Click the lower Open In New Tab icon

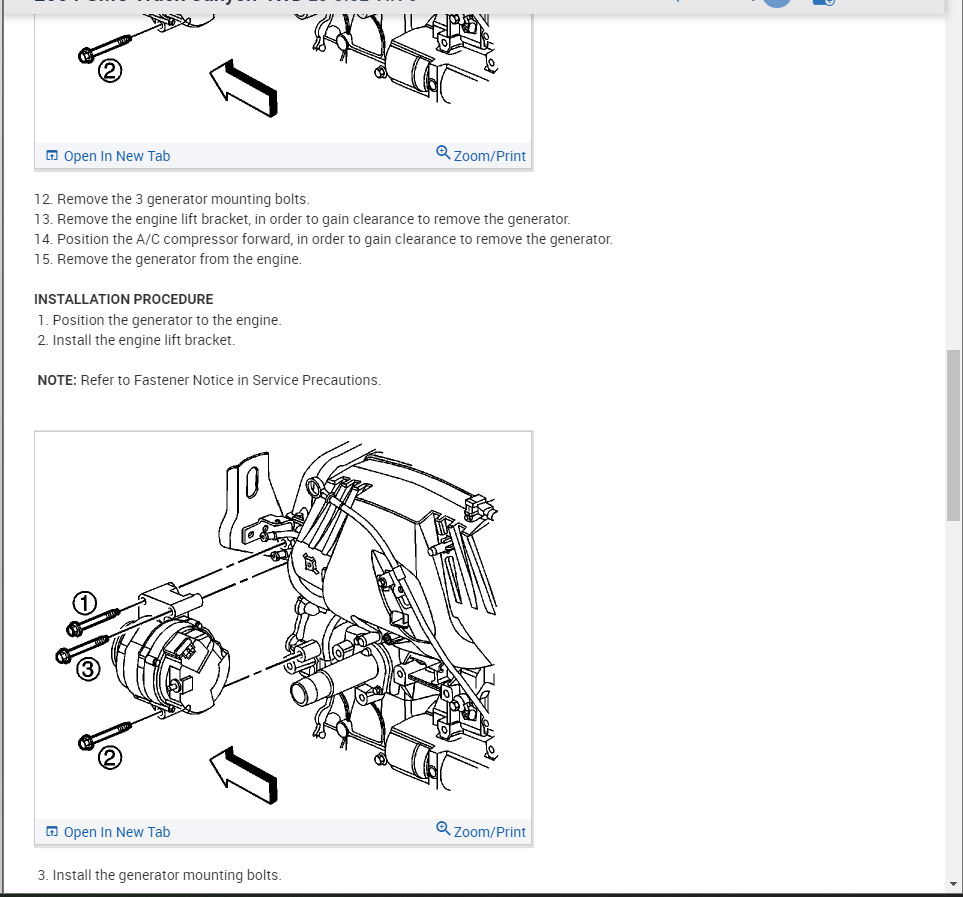(x=52, y=832)
